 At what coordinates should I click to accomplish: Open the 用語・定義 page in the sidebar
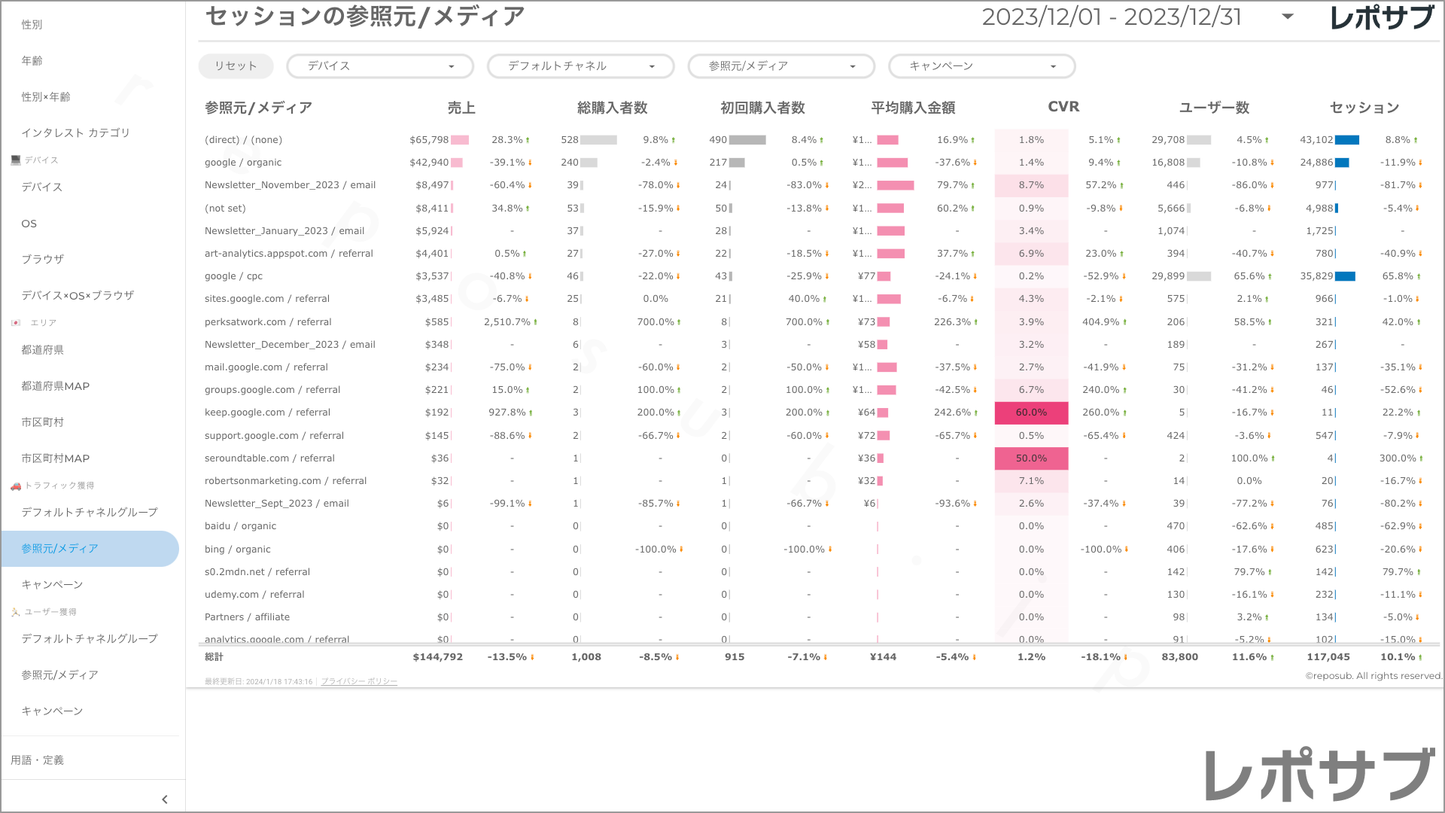point(37,760)
